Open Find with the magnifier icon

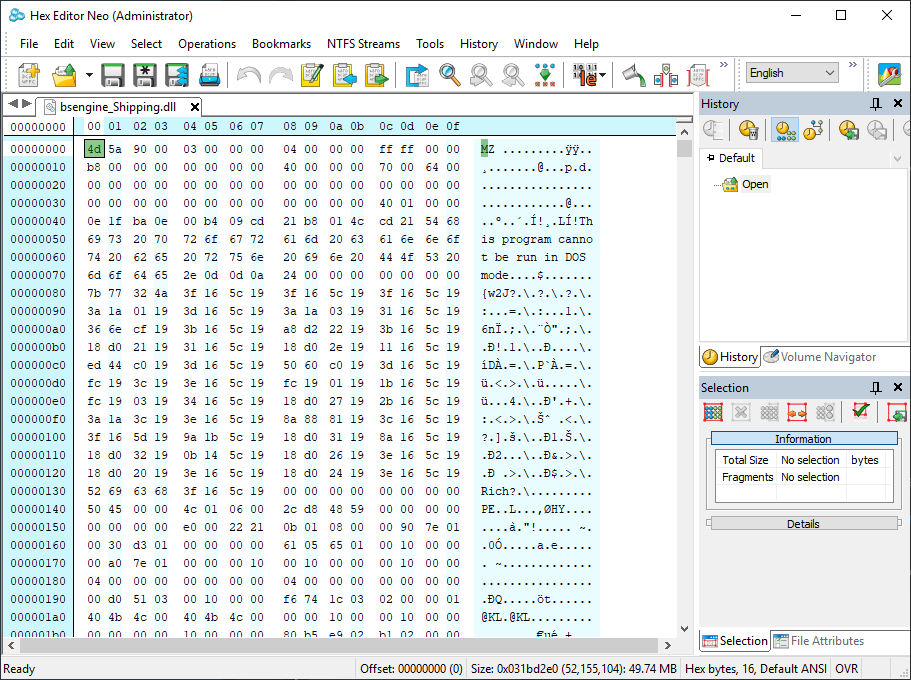point(449,74)
